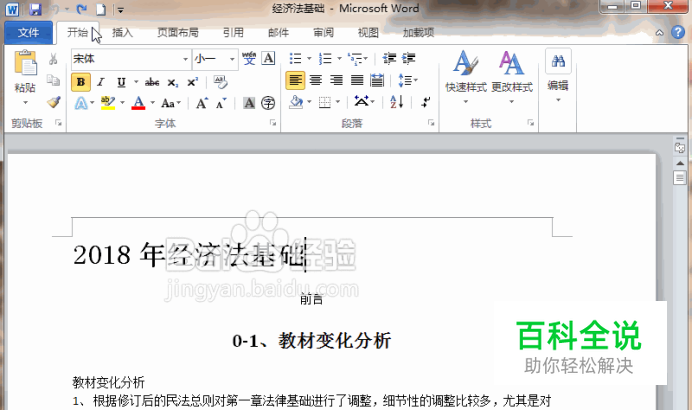Switch to 页面布局 Page Layout tab
This screenshot has width=692, height=410.
click(x=178, y=33)
